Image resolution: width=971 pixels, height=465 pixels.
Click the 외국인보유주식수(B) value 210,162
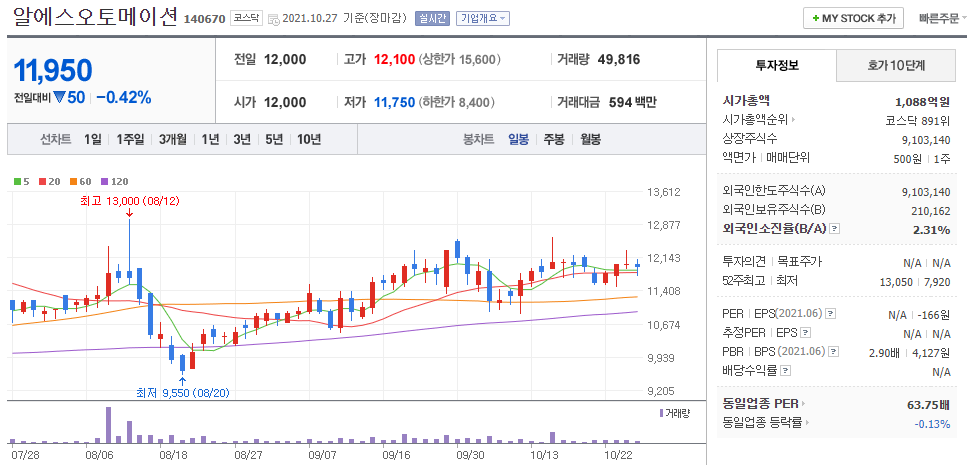click(x=931, y=211)
